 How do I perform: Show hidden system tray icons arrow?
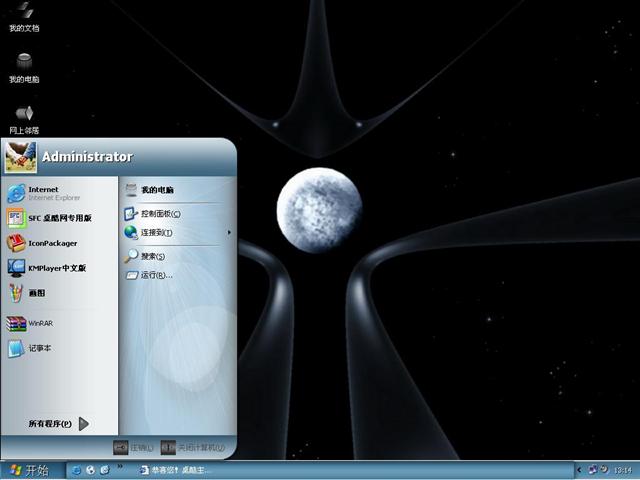[x=579, y=470]
